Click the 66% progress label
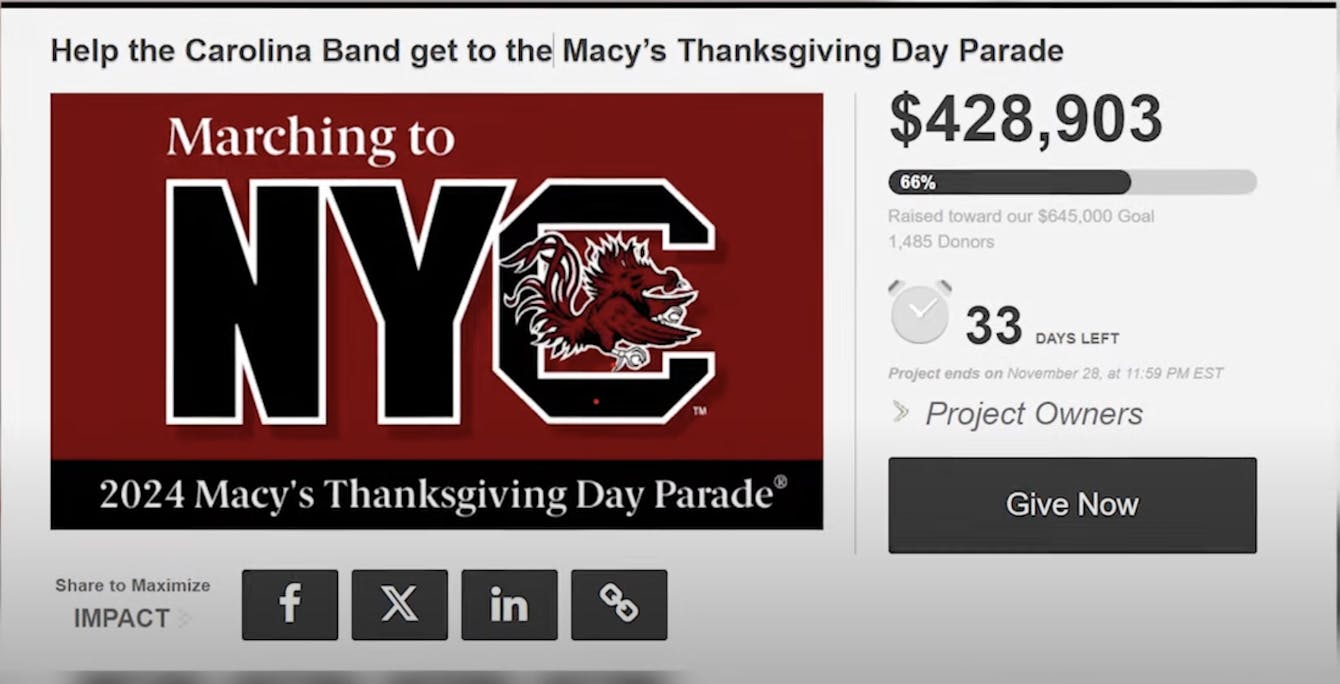The height and width of the screenshot is (684, 1340). tap(917, 182)
